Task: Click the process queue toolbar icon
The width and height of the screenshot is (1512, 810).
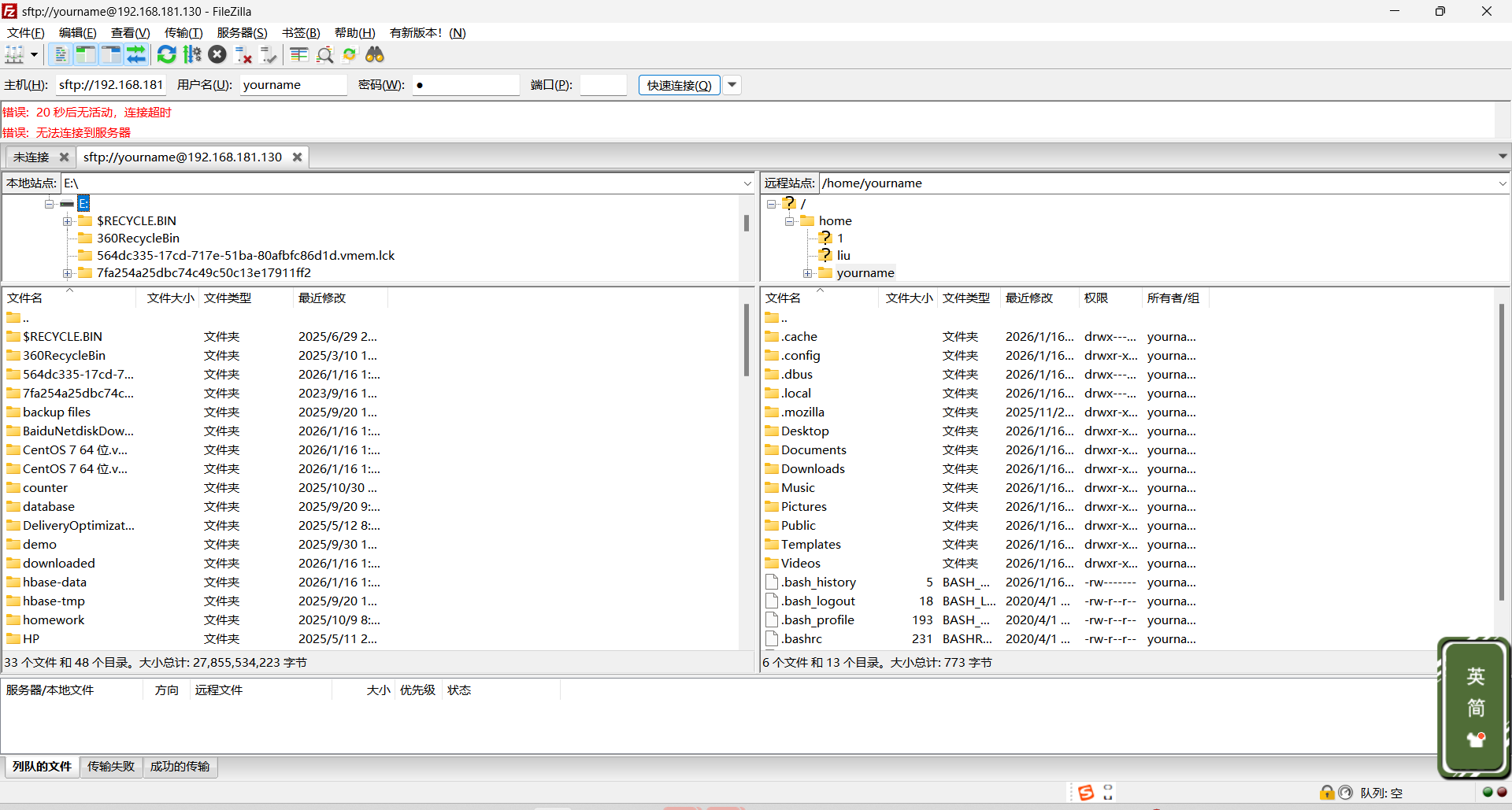Action: (192, 54)
